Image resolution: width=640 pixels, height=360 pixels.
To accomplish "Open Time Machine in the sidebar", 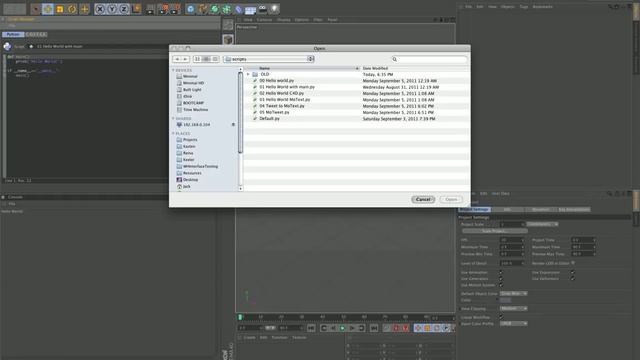I will 196,110.
